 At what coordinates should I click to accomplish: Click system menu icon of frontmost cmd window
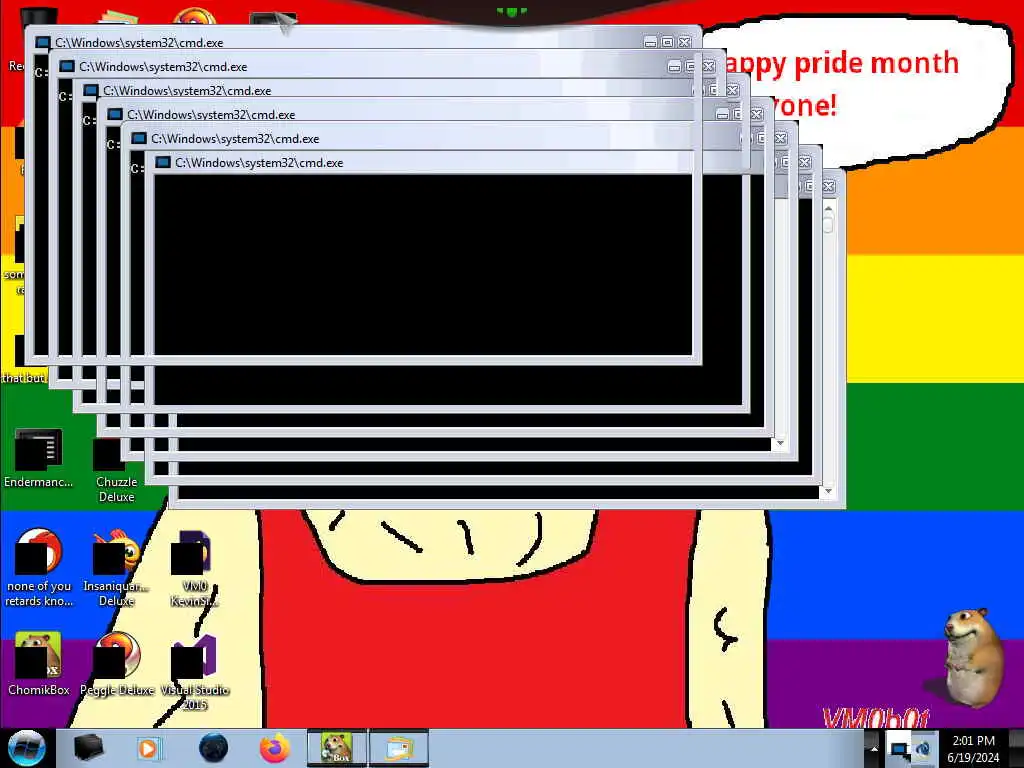click(43, 42)
